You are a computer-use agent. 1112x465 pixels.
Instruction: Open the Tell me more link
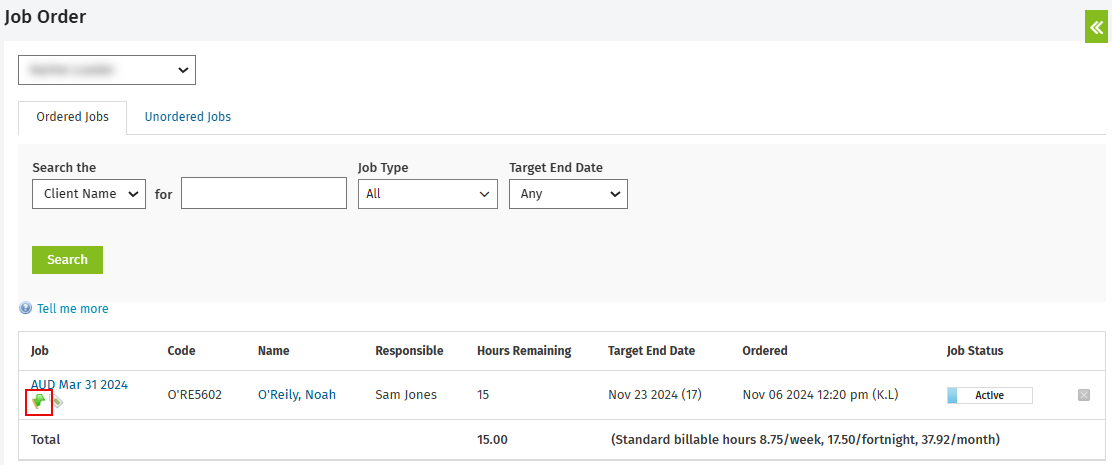click(73, 308)
